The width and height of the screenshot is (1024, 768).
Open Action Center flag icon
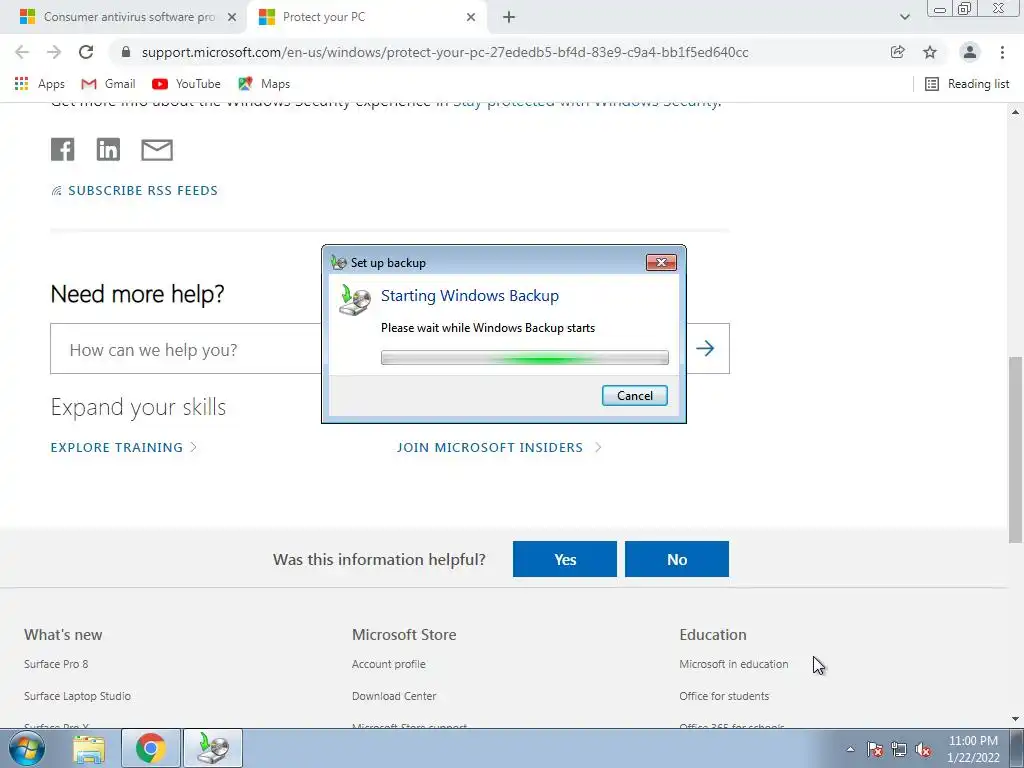875,750
